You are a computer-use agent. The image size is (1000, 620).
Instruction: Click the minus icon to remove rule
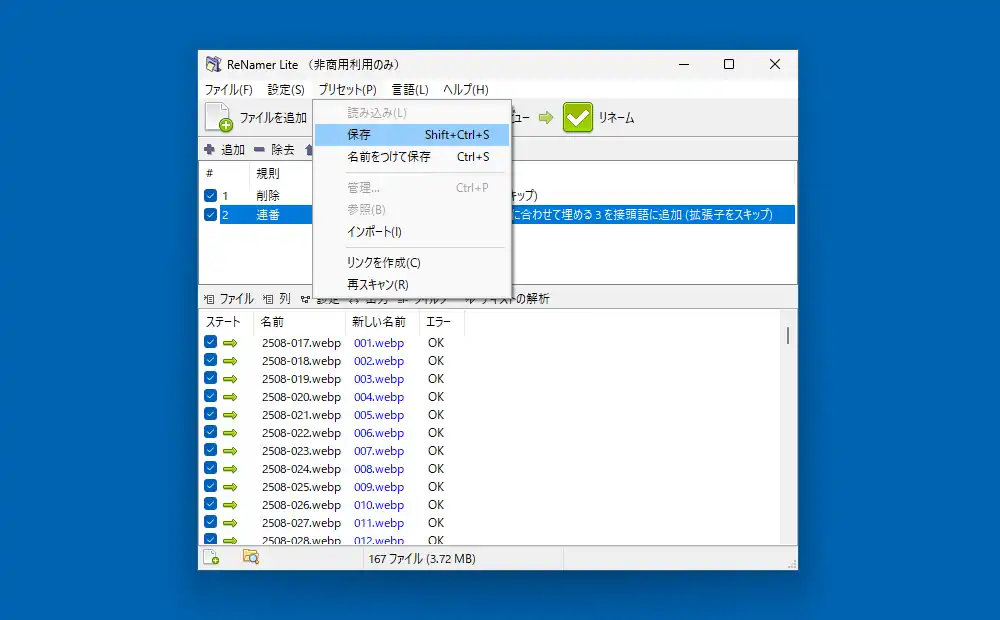click(259, 150)
